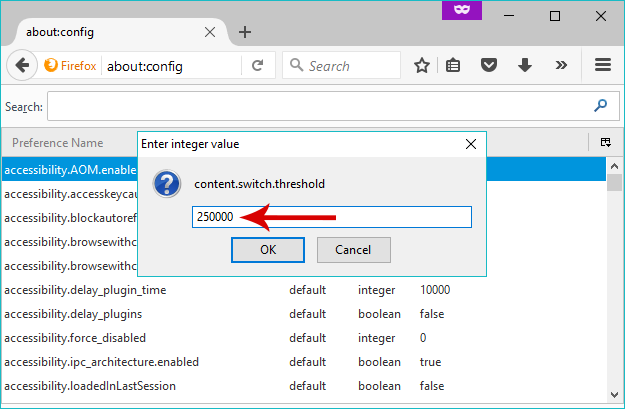Show bookmarks list icon
Screen dimensions: 625x409
click(453, 65)
